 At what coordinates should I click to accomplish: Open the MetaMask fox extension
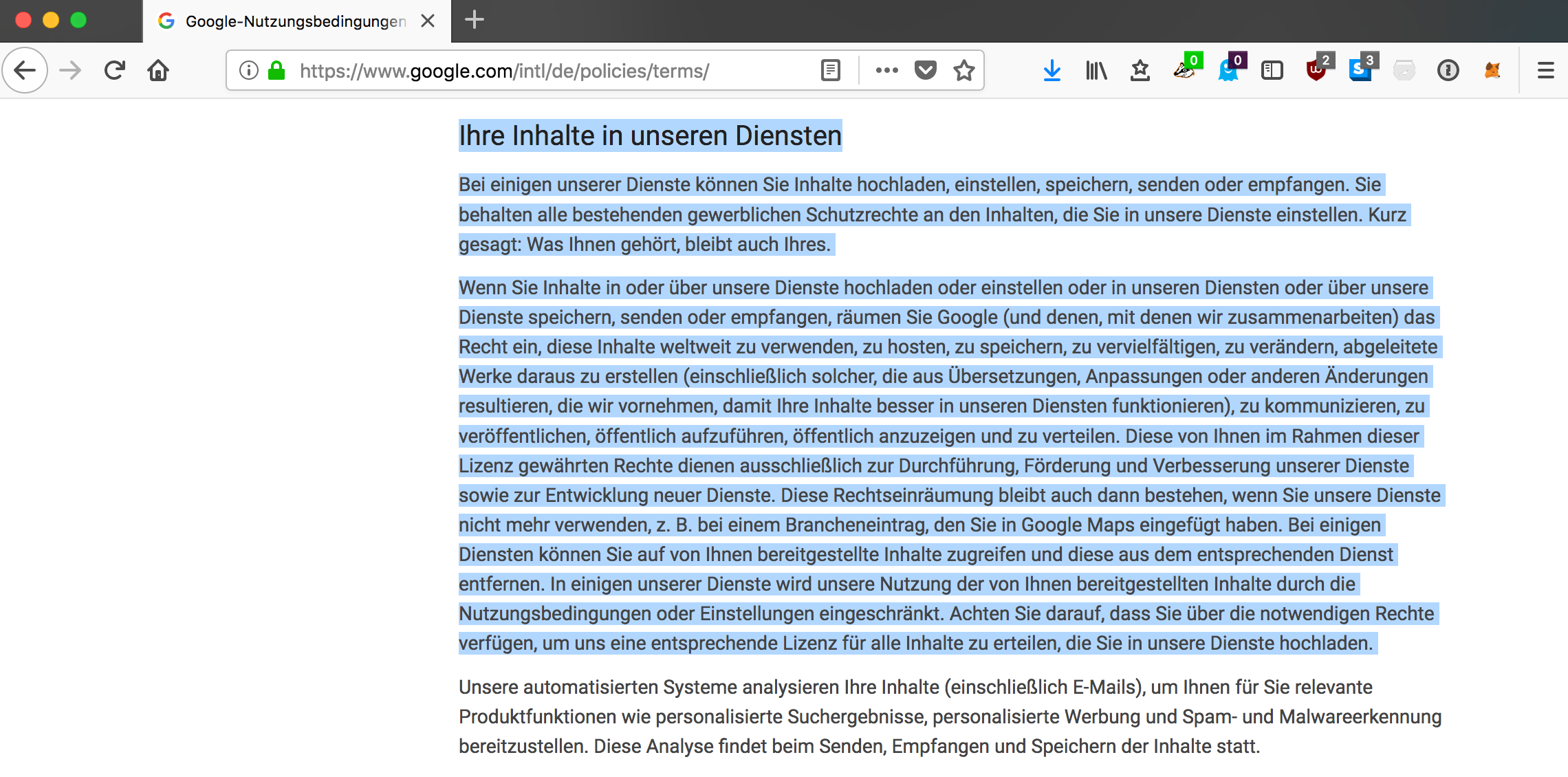click(x=1492, y=70)
